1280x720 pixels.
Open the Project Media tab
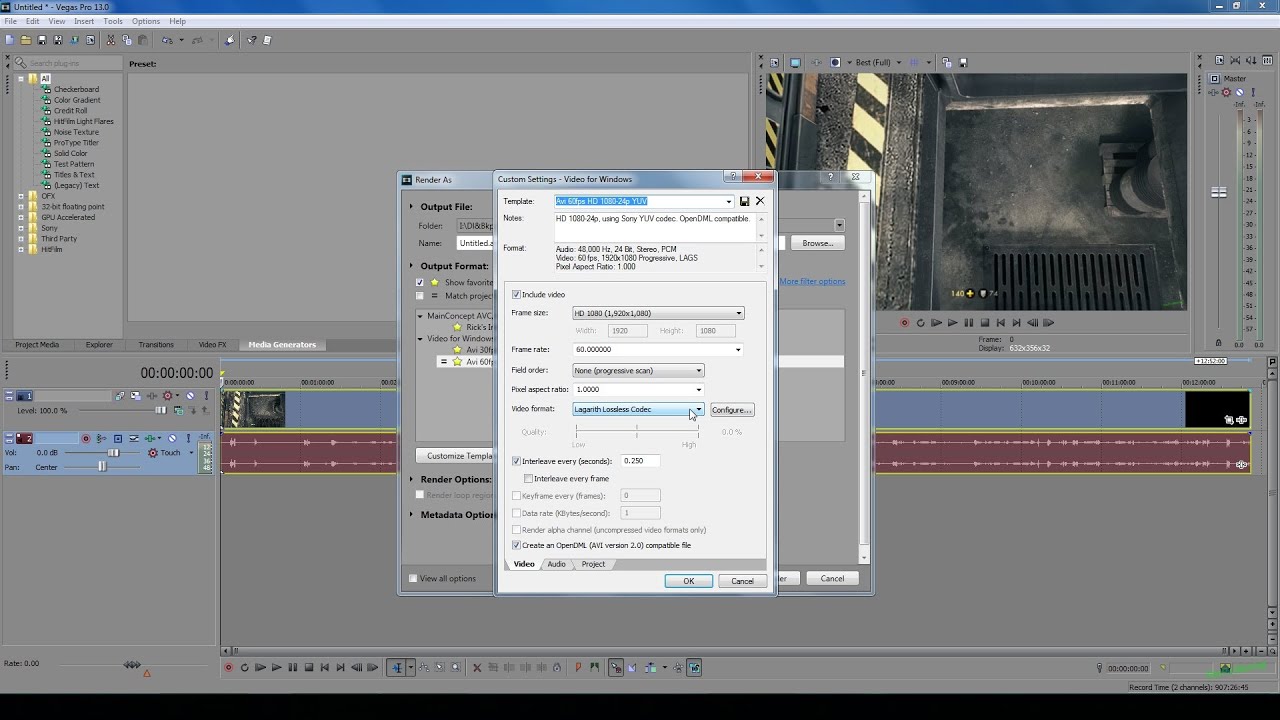pos(37,345)
